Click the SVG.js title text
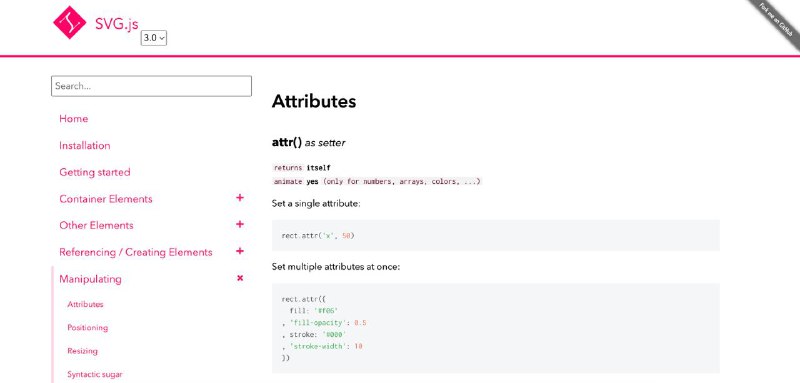 (116, 24)
